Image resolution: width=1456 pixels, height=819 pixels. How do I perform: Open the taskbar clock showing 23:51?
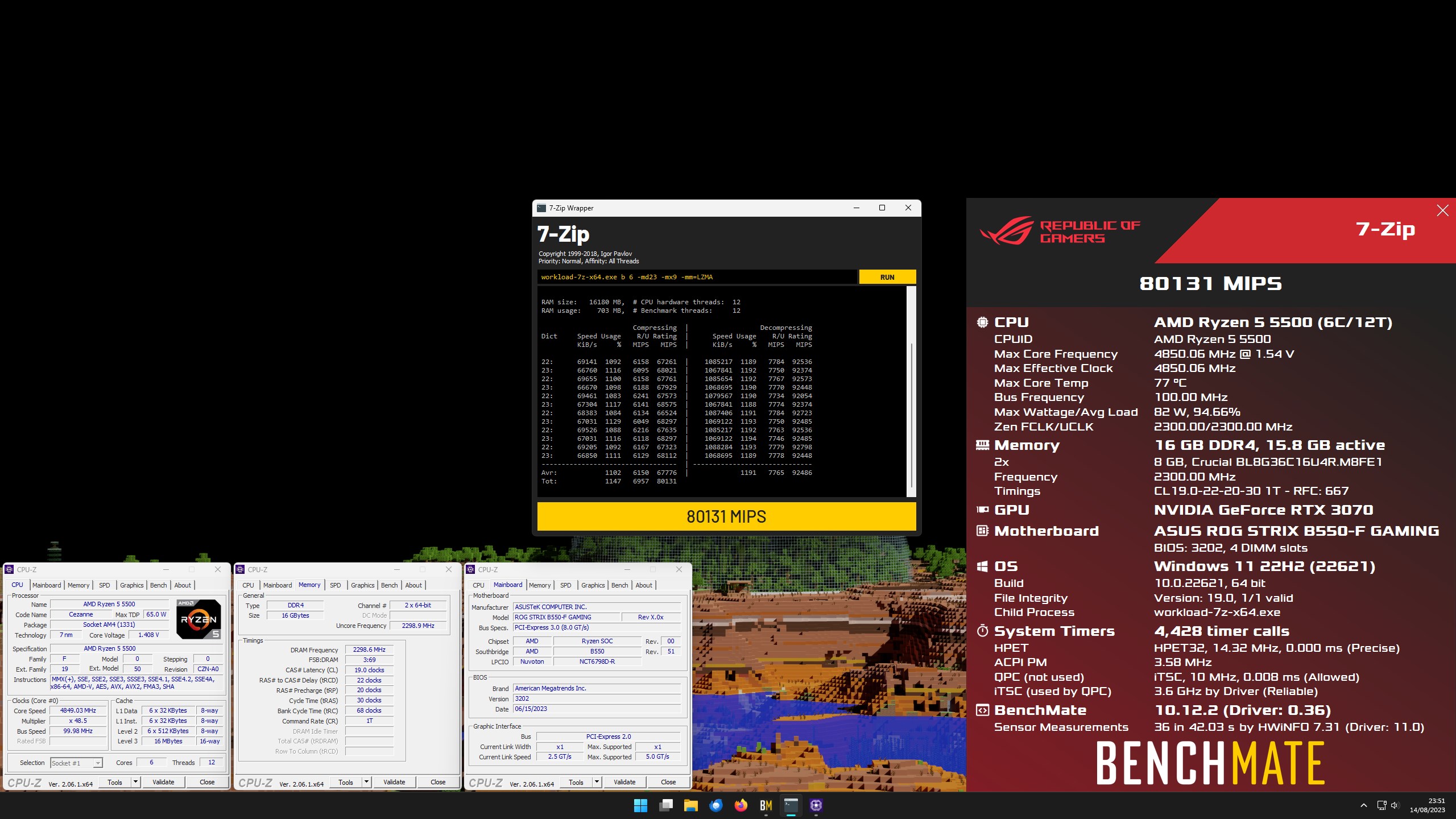pos(1428,805)
